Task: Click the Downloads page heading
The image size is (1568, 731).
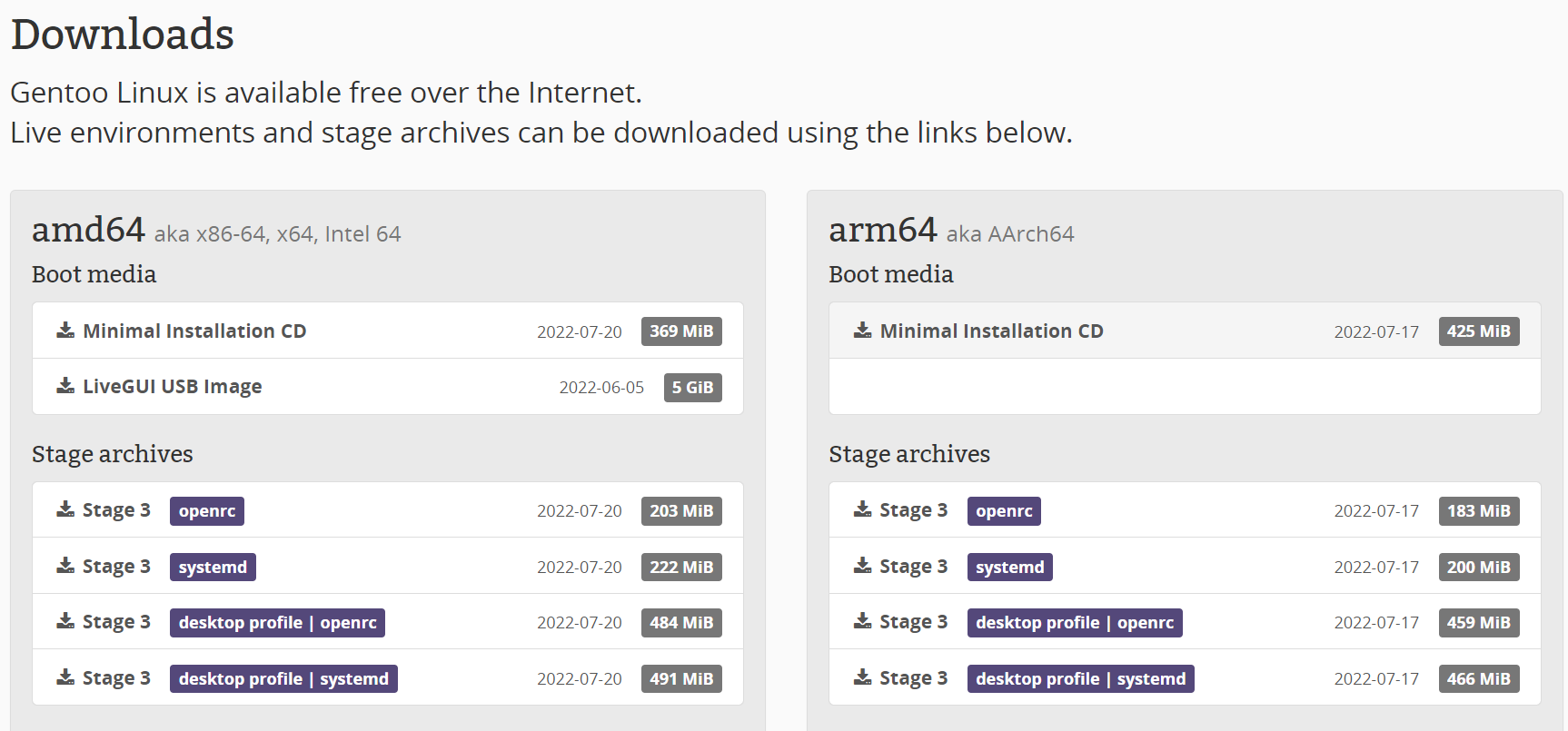Action: coord(122,33)
